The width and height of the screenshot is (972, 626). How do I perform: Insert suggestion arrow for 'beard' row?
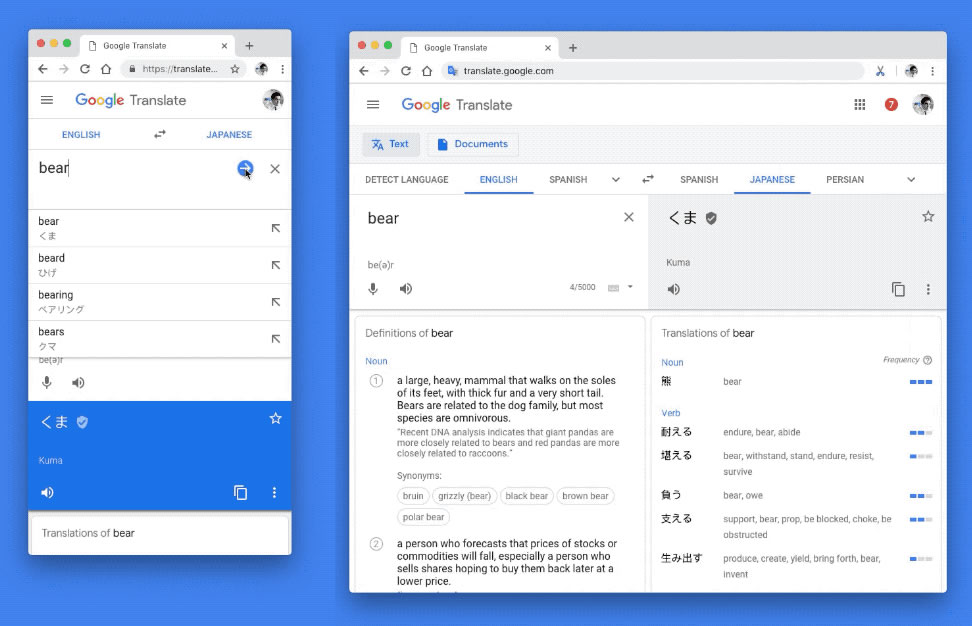tap(276, 265)
